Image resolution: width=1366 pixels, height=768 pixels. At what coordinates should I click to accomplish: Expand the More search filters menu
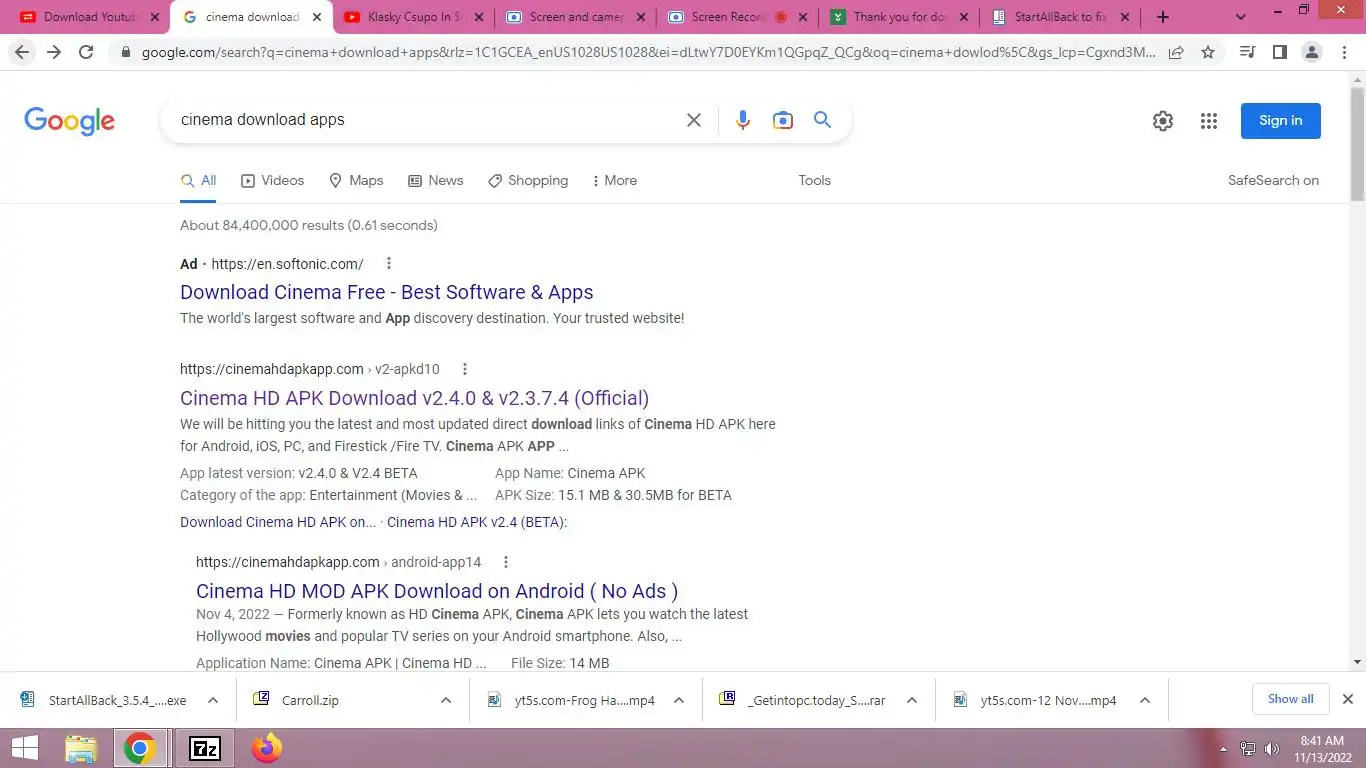(x=614, y=181)
